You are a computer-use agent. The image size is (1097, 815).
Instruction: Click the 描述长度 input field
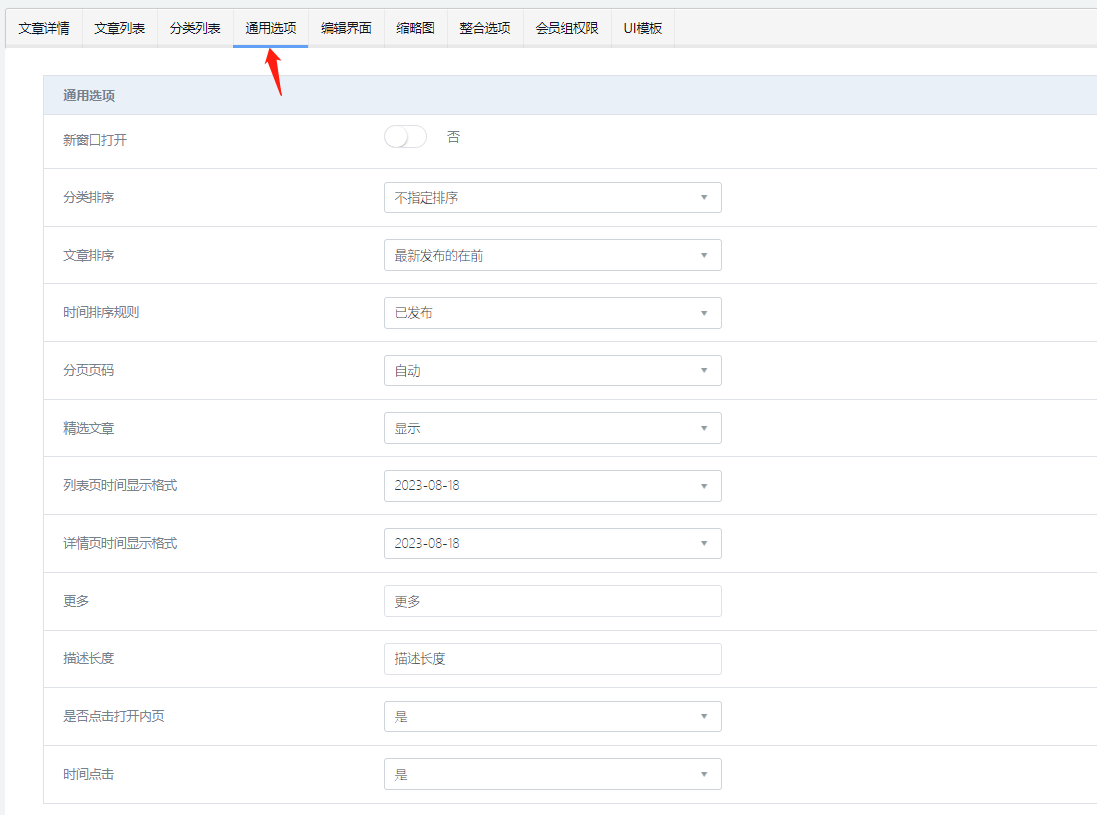tap(552, 659)
